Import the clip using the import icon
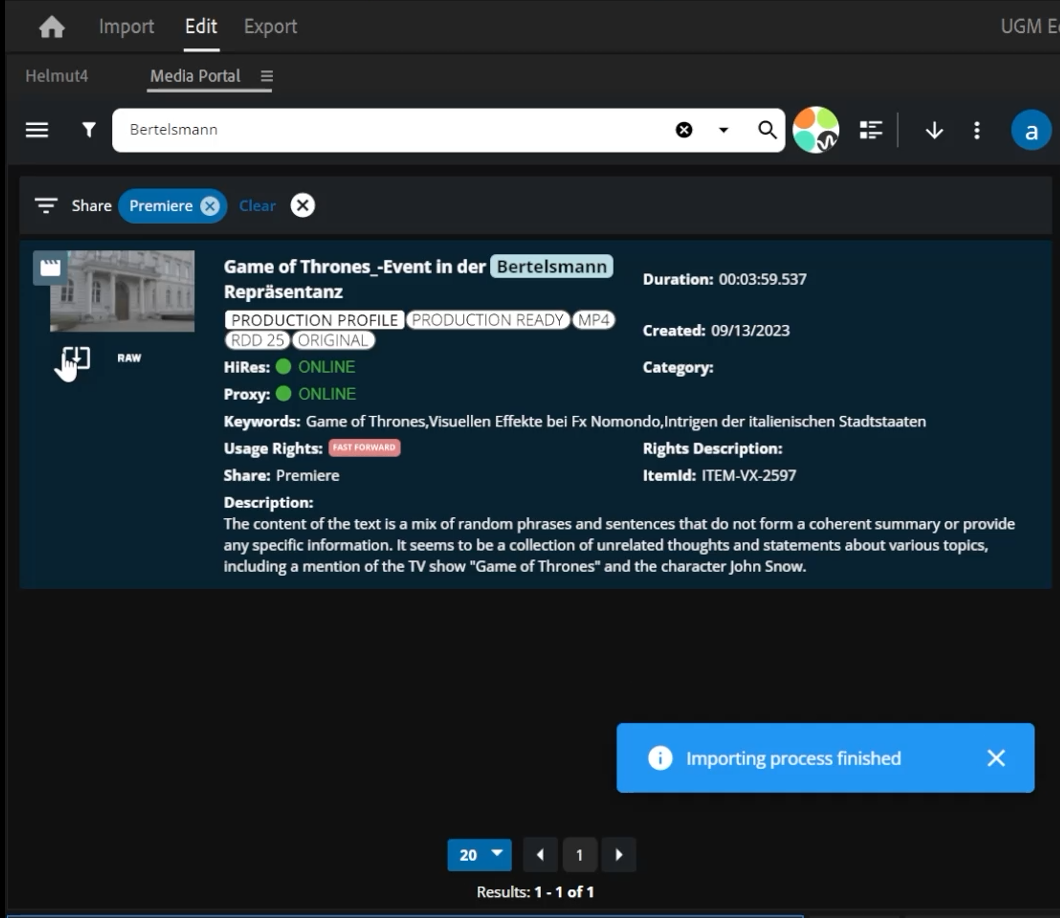Viewport: 1060px width, 918px height. (76, 358)
